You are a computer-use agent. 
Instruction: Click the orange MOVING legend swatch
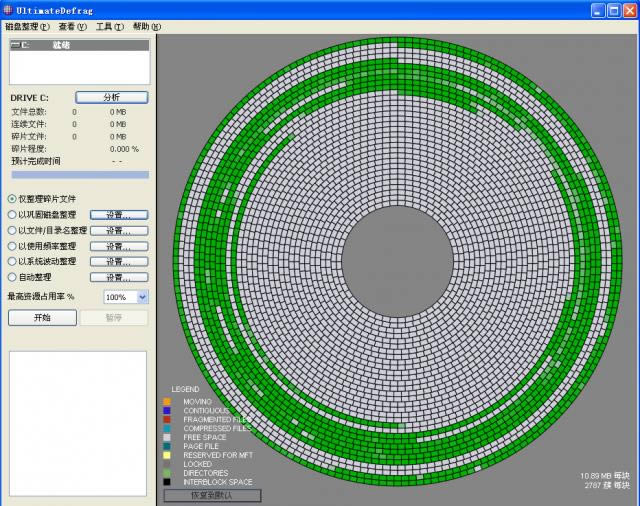[167, 402]
